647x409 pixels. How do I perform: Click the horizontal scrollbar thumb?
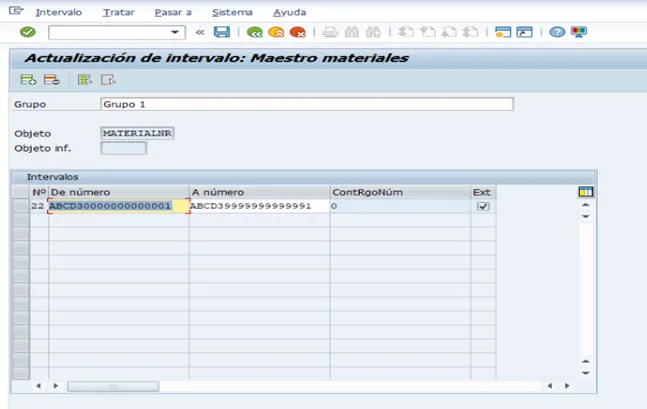(x=113, y=386)
